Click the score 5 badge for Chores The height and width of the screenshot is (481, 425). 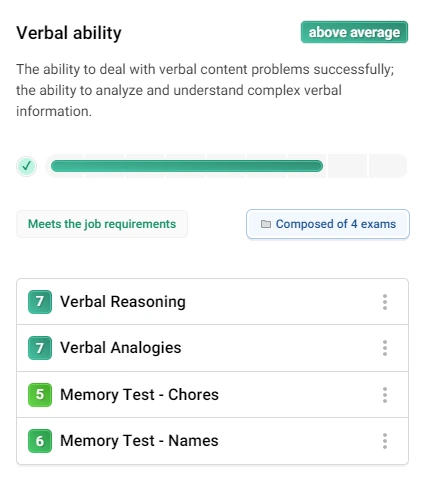[40, 395]
